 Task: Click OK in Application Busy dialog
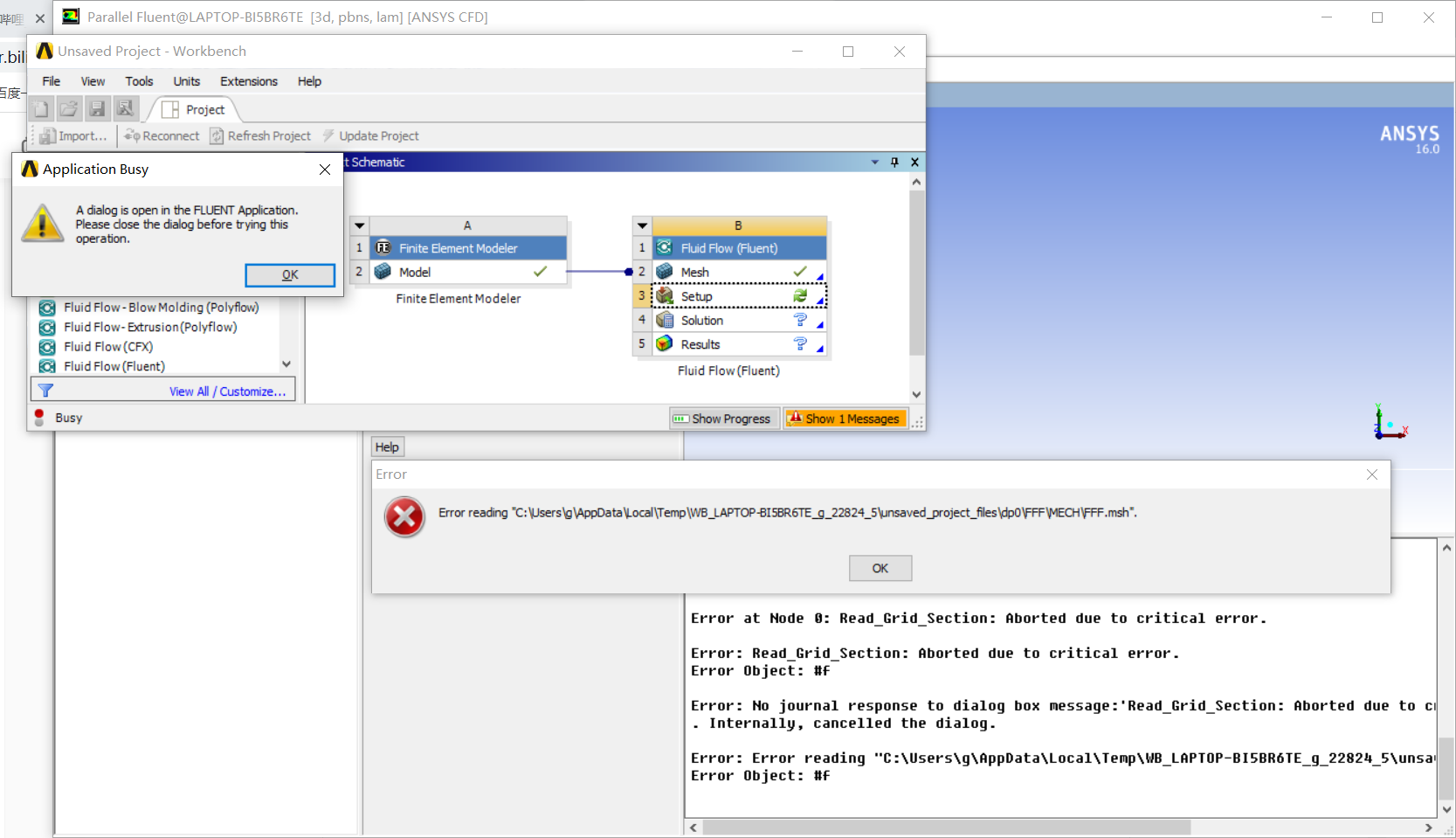point(290,274)
